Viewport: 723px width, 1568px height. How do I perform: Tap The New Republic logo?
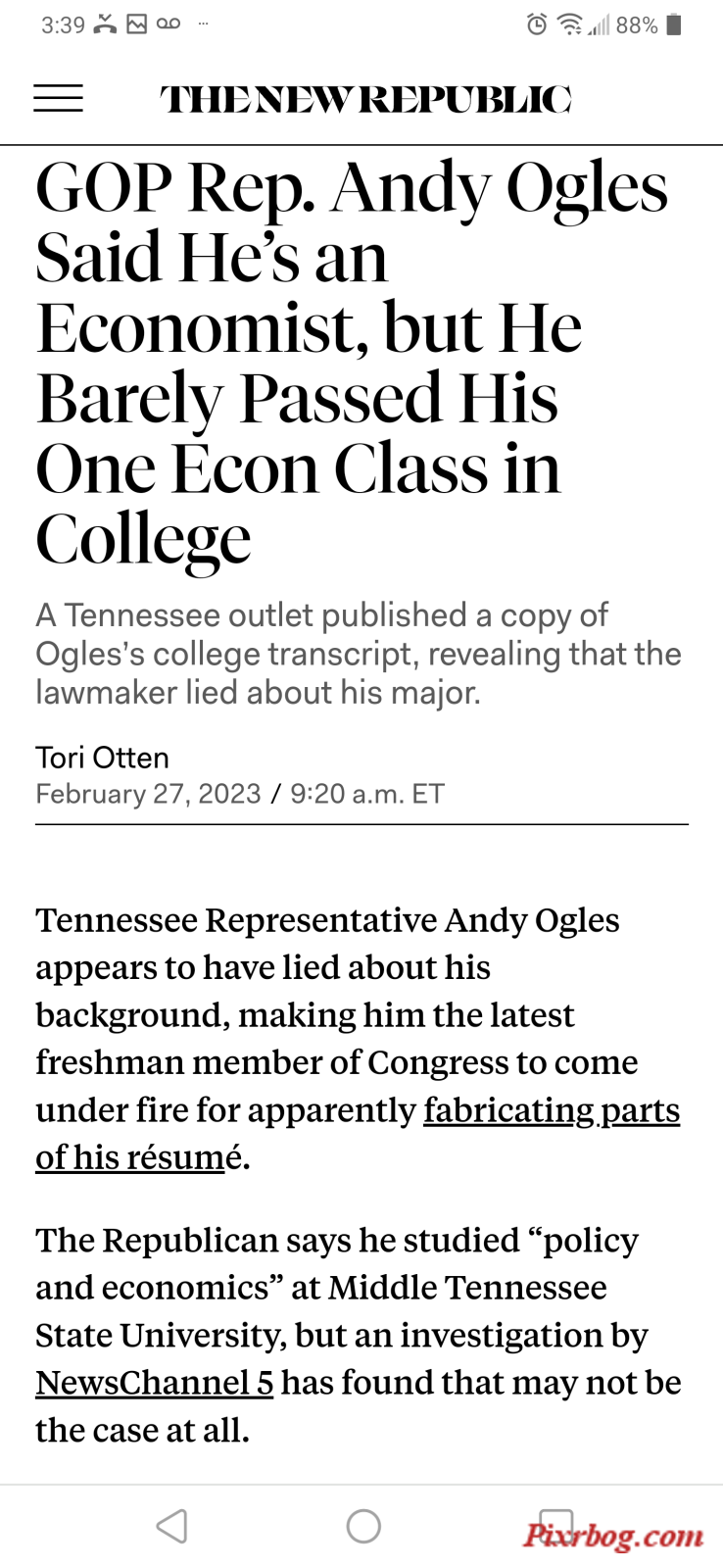coord(365,99)
